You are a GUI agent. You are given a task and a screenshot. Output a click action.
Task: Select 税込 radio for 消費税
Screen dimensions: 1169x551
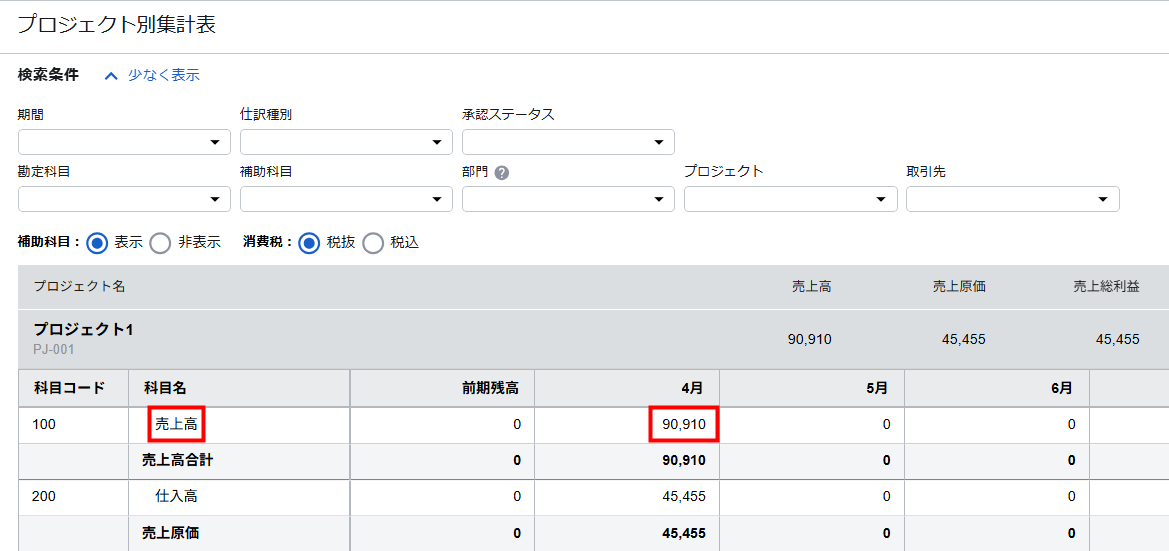pos(373,243)
